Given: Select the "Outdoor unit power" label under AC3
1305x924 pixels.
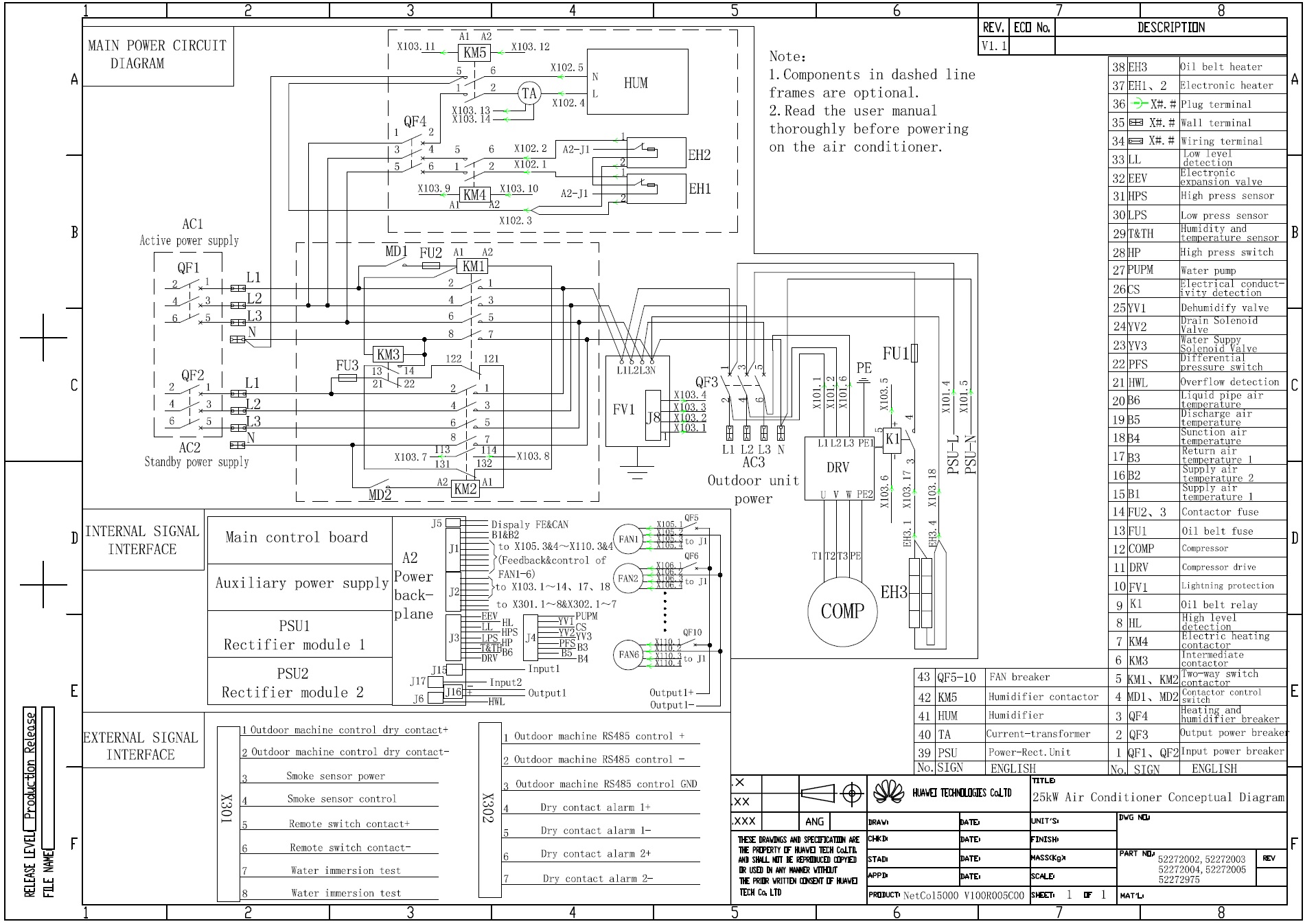Looking at the screenshot, I should (x=754, y=489).
